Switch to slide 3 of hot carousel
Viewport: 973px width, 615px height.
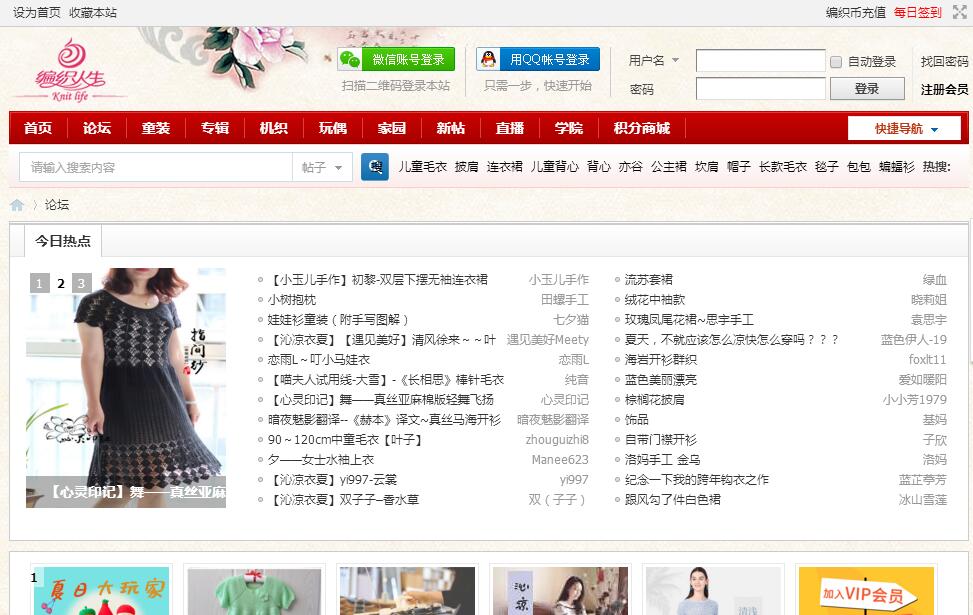[82, 283]
